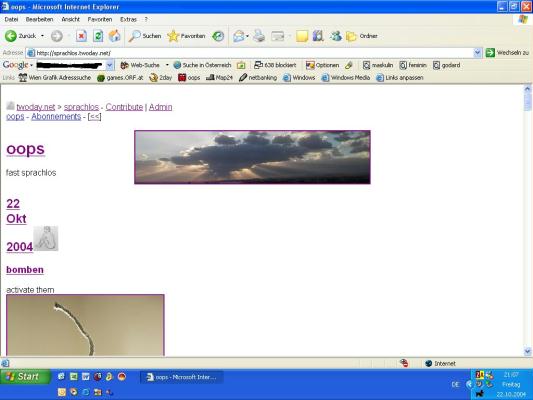The image size is (533, 400).
Task: Click the Contribute link
Action: tap(124, 107)
